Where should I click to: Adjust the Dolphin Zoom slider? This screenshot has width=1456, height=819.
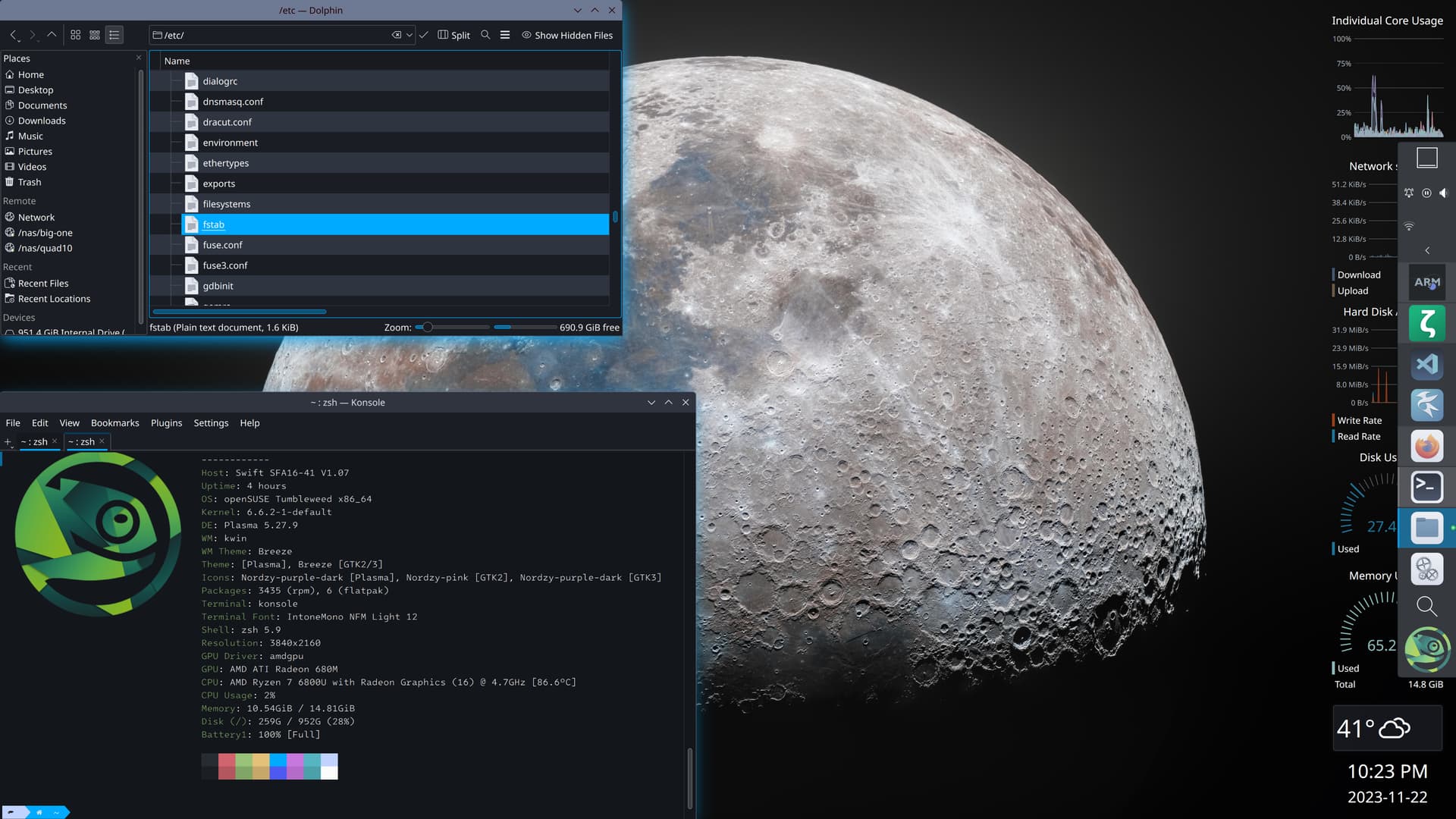(x=452, y=328)
